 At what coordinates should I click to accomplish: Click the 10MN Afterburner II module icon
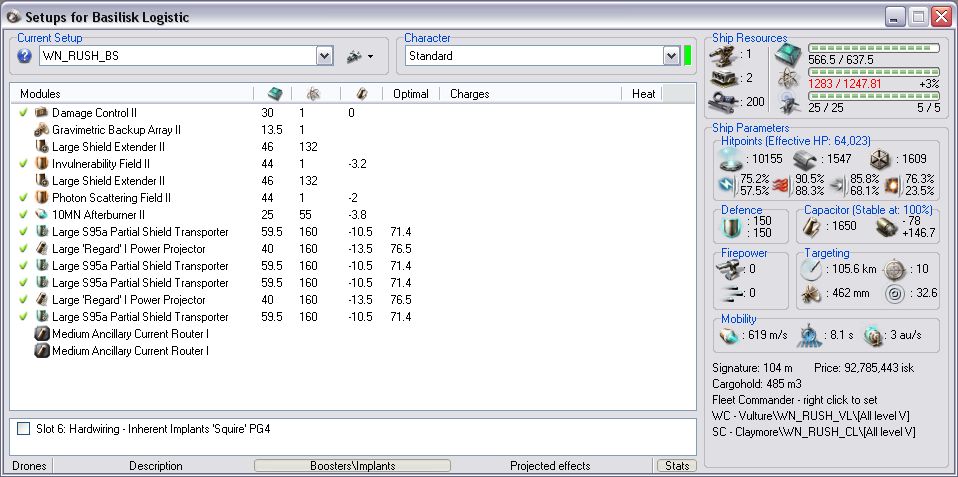click(42, 215)
